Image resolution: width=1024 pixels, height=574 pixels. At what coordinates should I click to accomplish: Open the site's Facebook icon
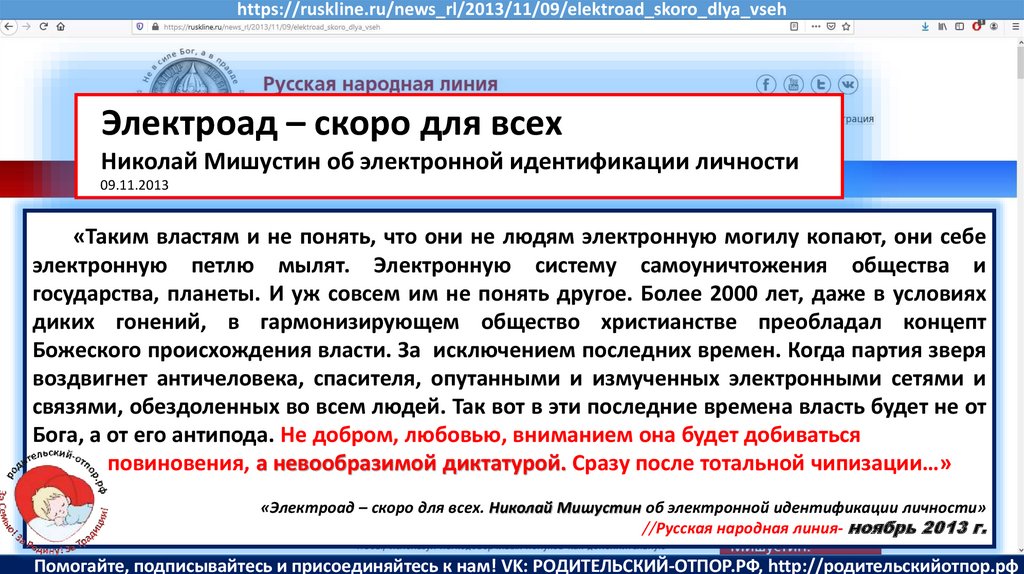pyautogui.click(x=766, y=84)
